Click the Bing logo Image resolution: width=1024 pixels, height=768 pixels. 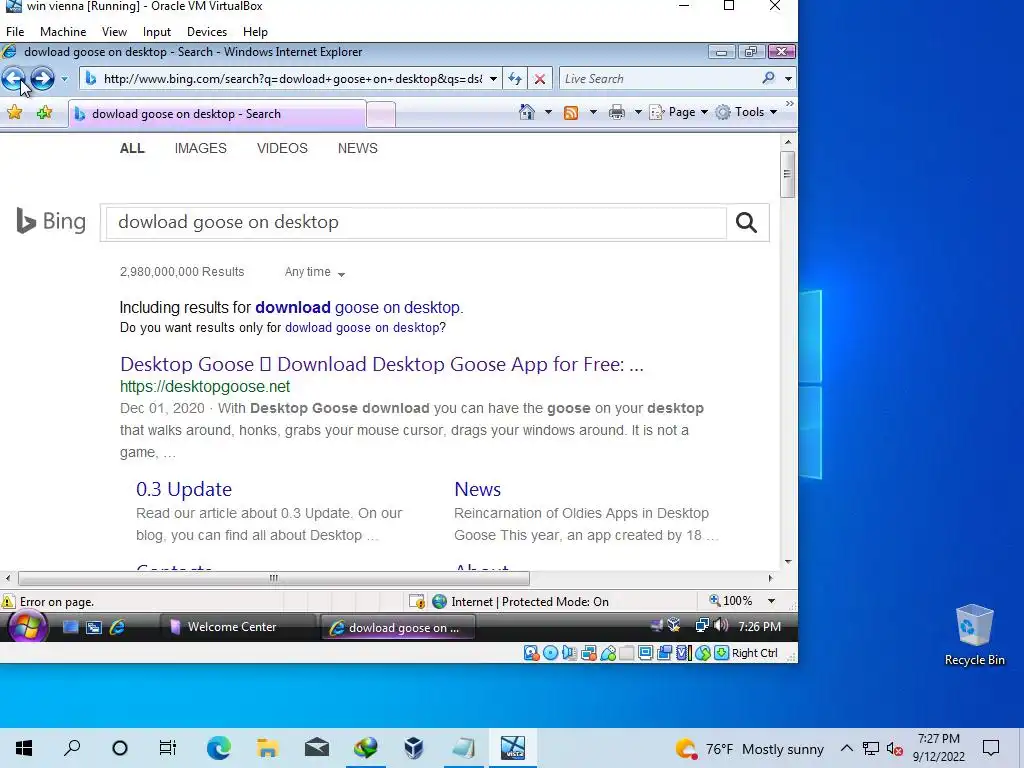[51, 221]
